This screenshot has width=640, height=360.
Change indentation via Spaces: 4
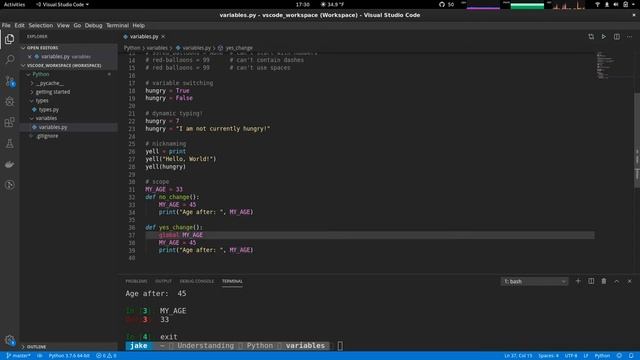click(548, 356)
